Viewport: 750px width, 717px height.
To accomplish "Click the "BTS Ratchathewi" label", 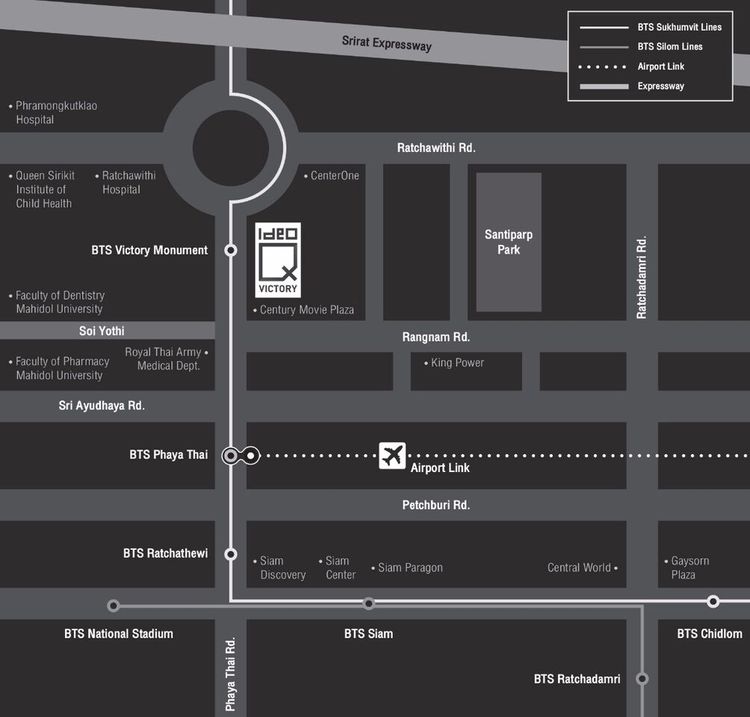I will [165, 553].
